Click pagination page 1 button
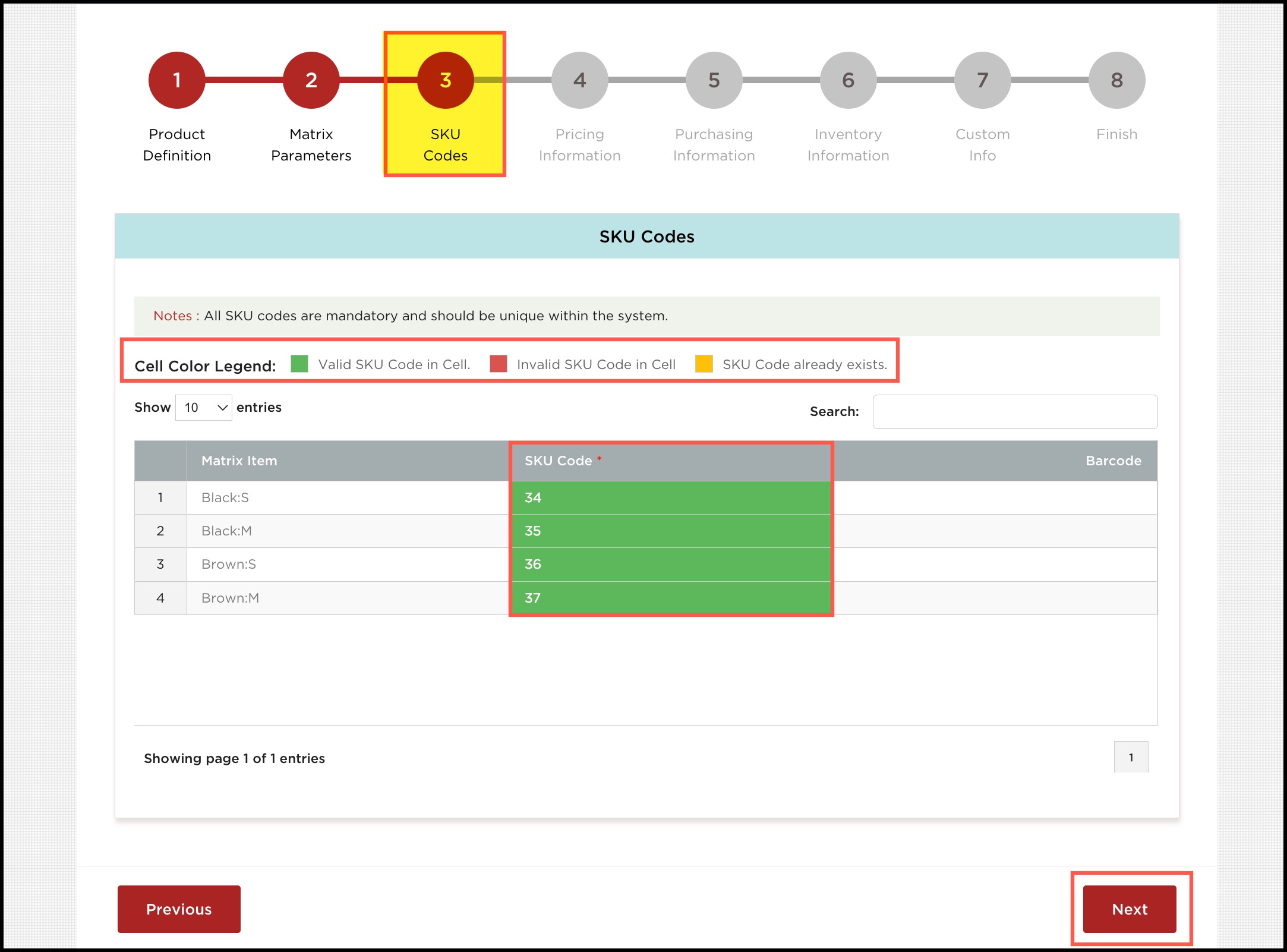This screenshot has height=952, width=1287. click(x=1131, y=757)
